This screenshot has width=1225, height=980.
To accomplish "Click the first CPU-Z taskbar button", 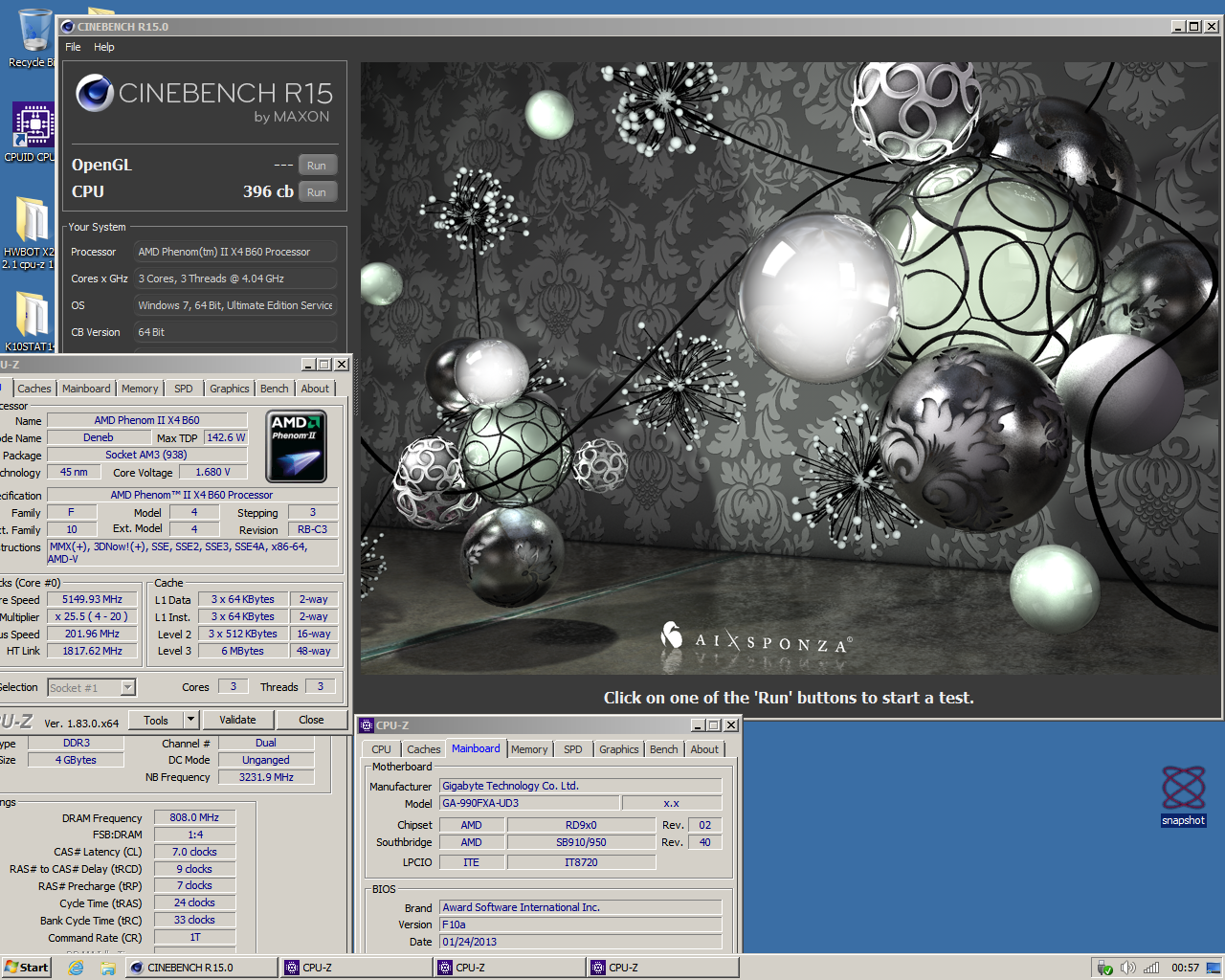I will (356, 968).
